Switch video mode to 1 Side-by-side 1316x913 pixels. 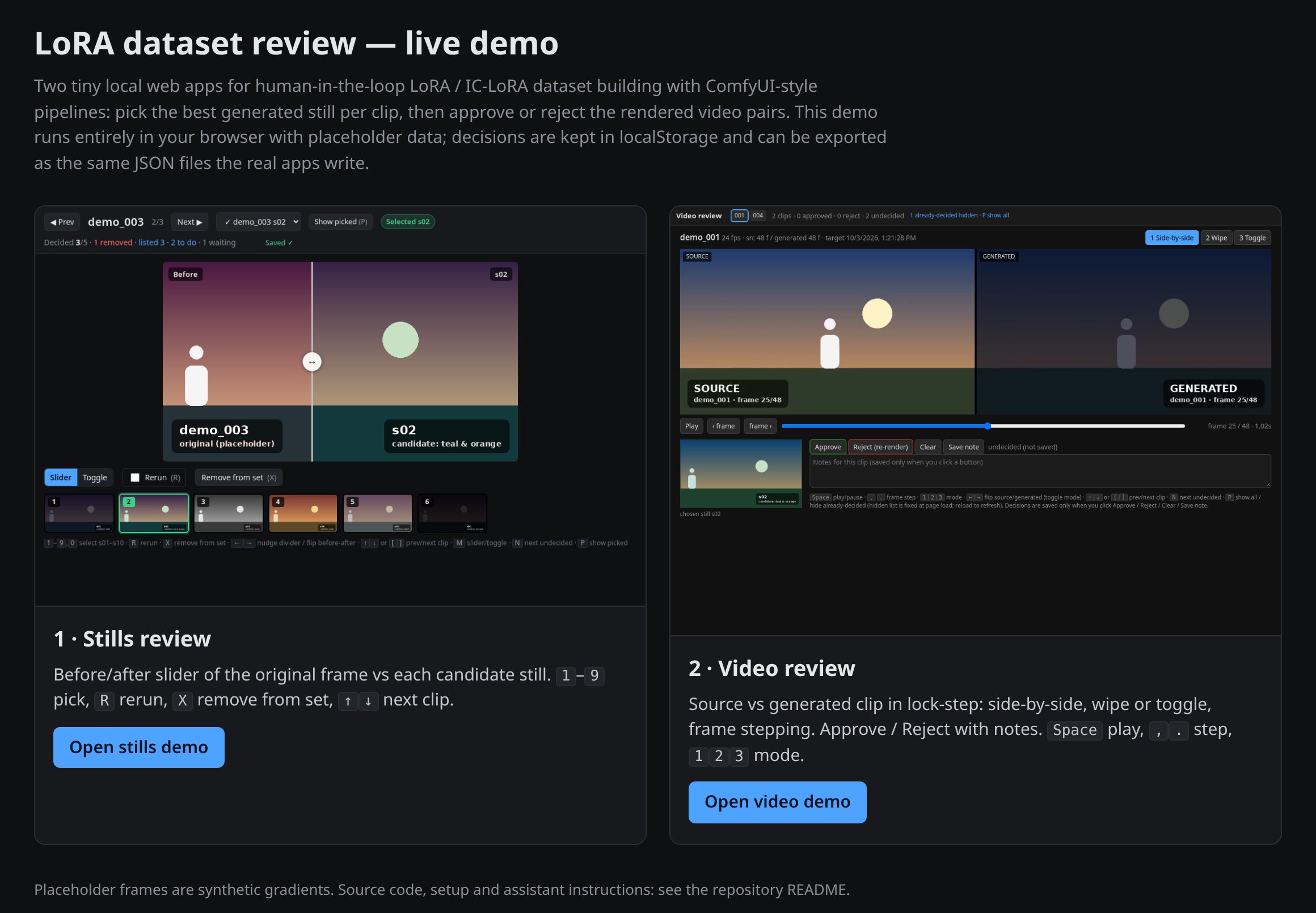1171,238
